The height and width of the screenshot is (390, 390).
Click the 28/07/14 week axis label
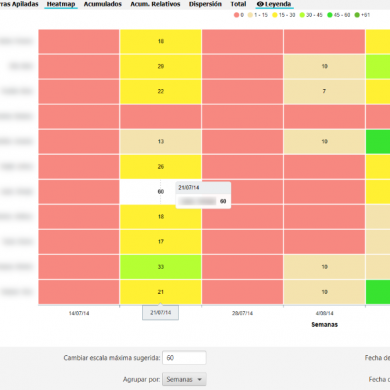pos(242,313)
